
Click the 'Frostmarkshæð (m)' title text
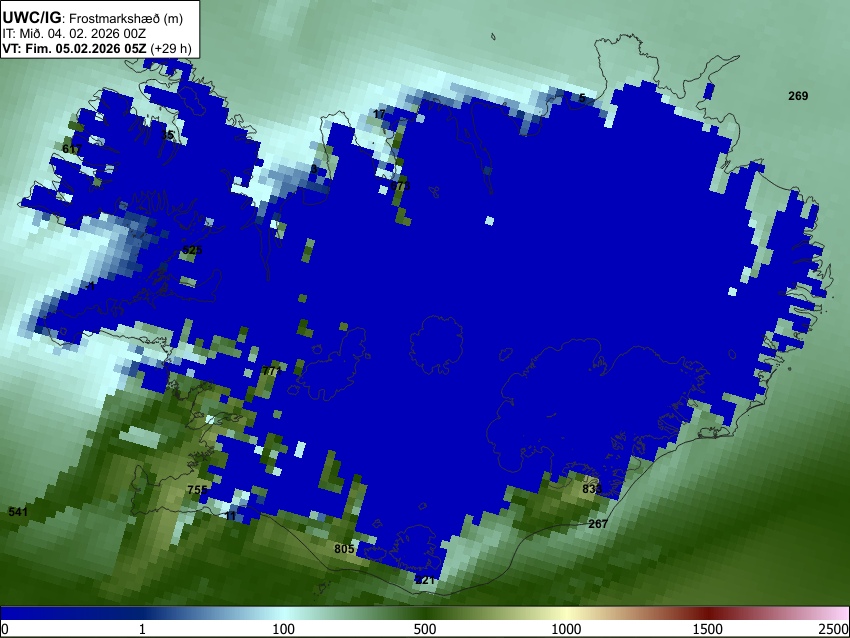pos(126,18)
